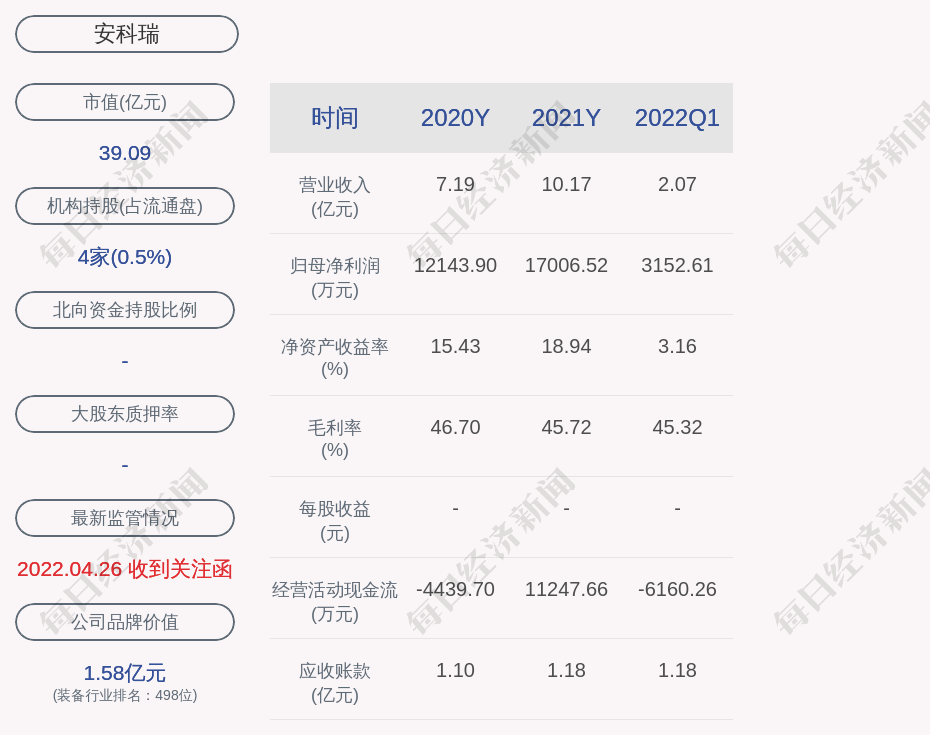The height and width of the screenshot is (735, 930).
Task: Click the 2021Y column header
Action: click(x=566, y=118)
